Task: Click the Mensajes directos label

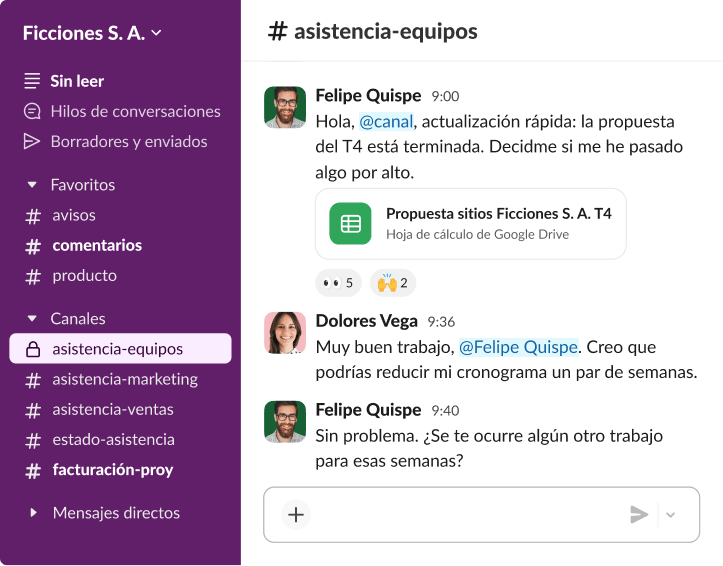Action: pos(116,513)
